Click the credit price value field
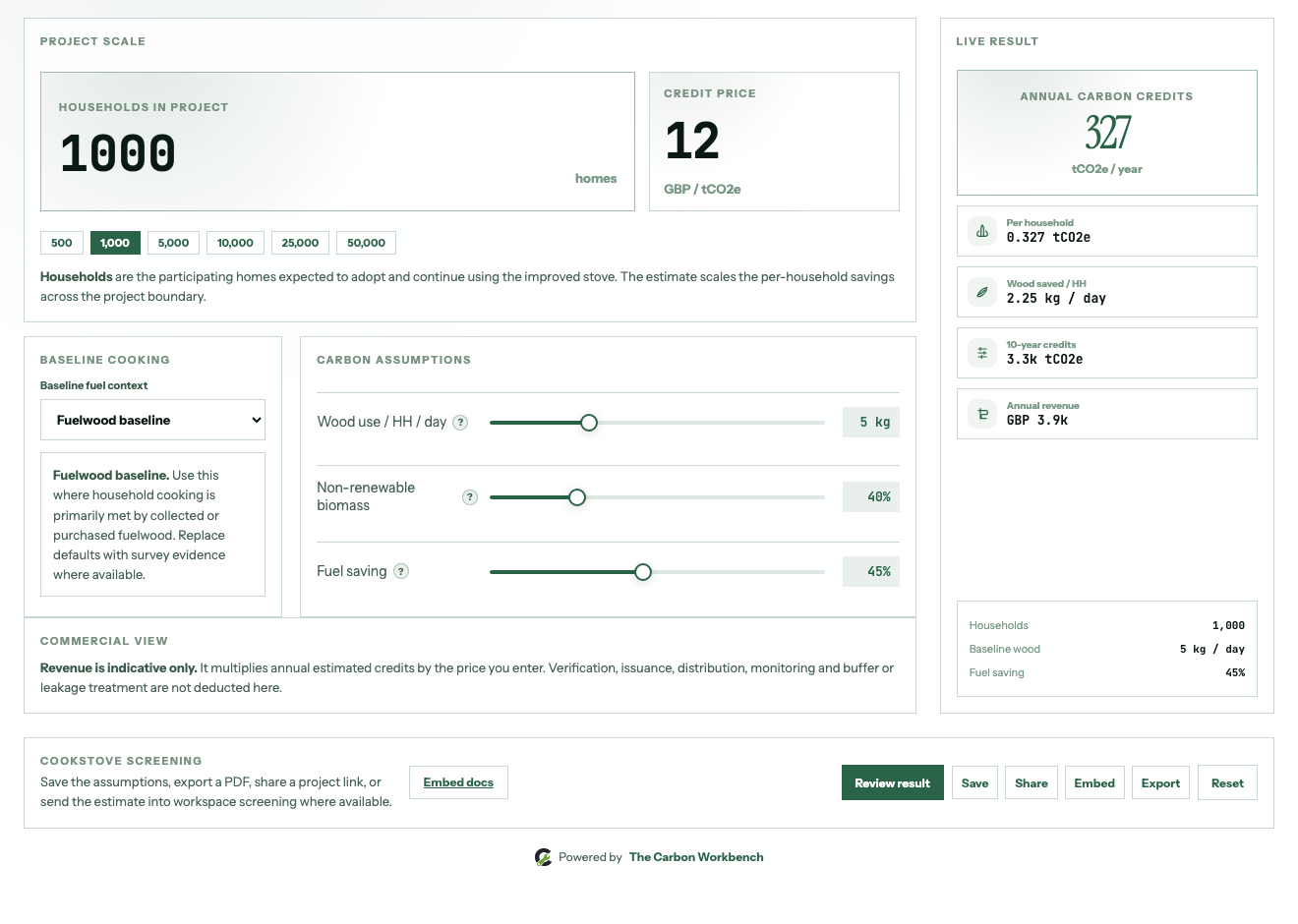Viewport: 1298px width, 924px height. pyautogui.click(x=774, y=142)
